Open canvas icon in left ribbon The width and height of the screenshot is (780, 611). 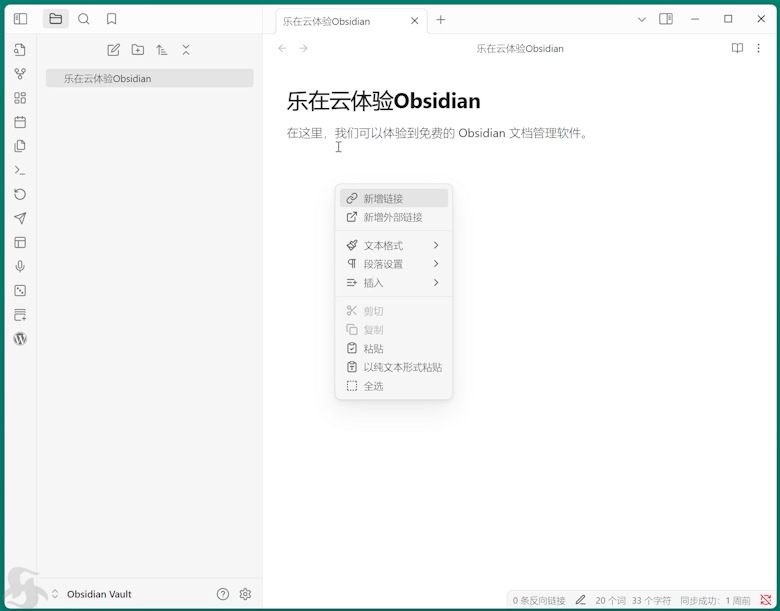(x=20, y=98)
